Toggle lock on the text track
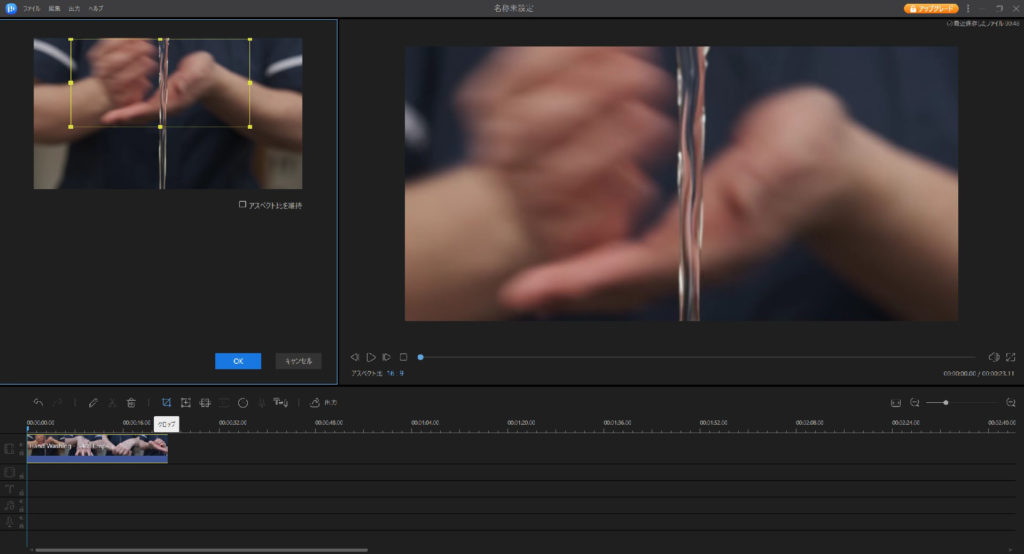Screen dimensions: 1024x554 click(21, 492)
